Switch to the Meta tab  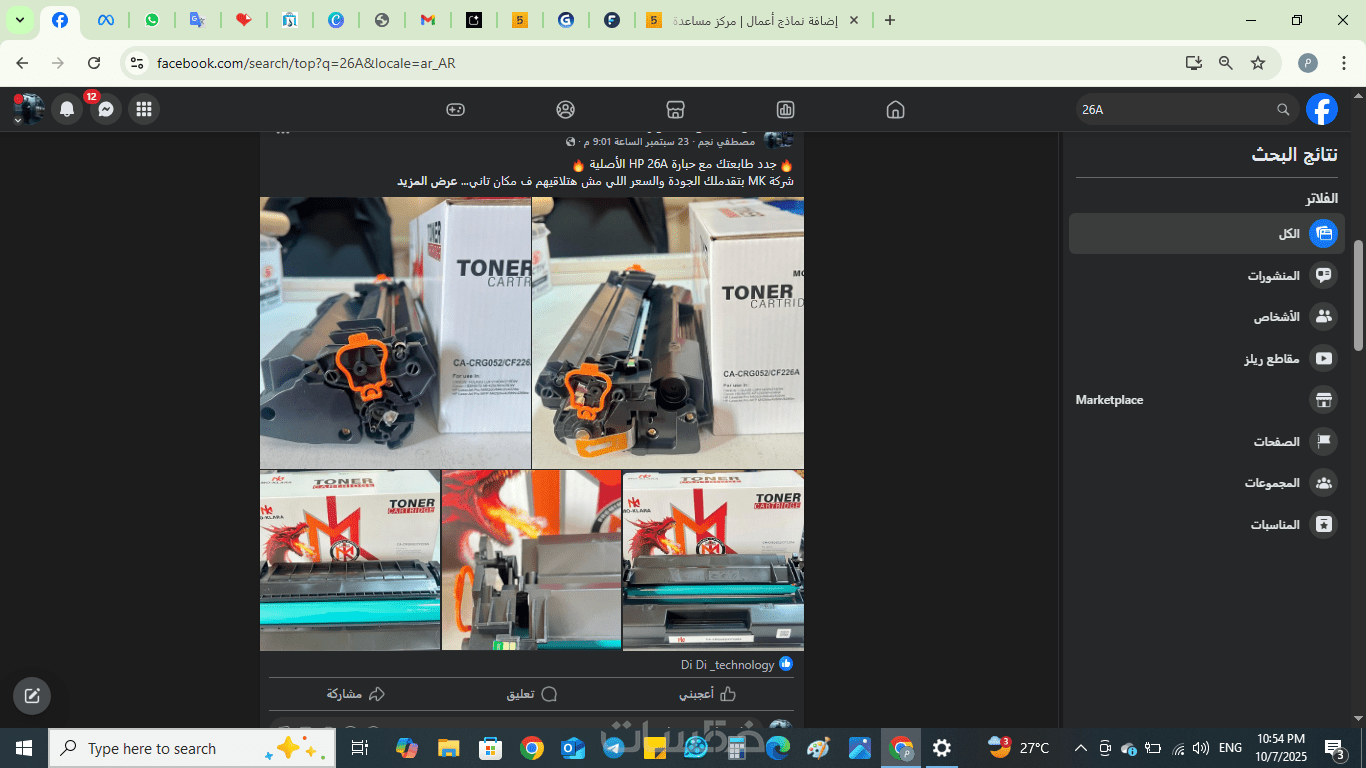click(106, 20)
